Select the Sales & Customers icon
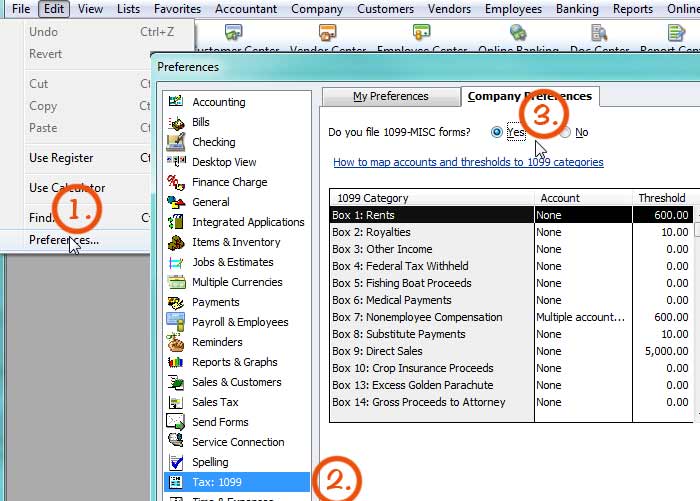 (176, 382)
